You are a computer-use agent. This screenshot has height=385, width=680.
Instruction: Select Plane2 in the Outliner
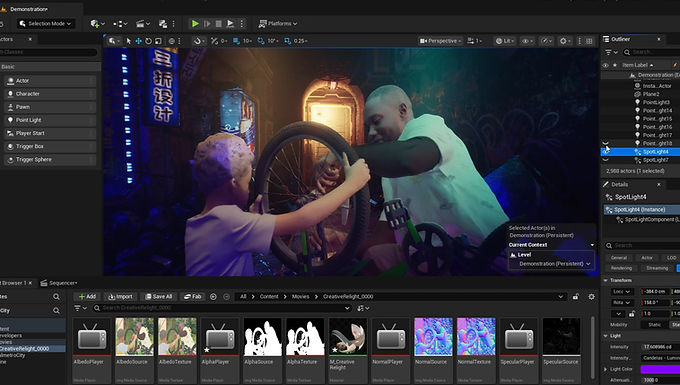pos(651,94)
